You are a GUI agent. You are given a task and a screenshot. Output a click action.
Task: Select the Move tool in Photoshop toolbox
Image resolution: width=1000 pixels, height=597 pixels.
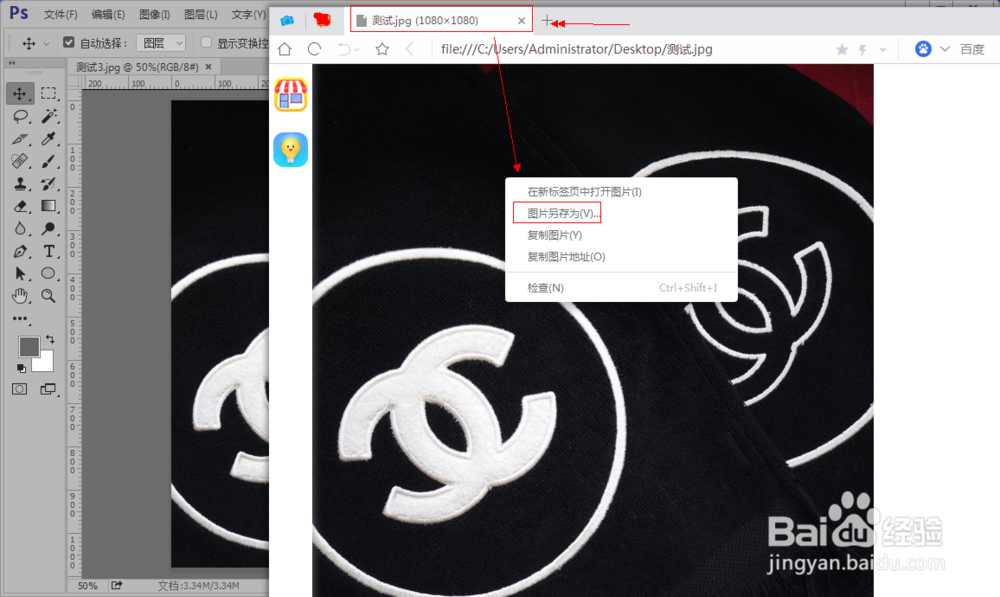click(20, 94)
